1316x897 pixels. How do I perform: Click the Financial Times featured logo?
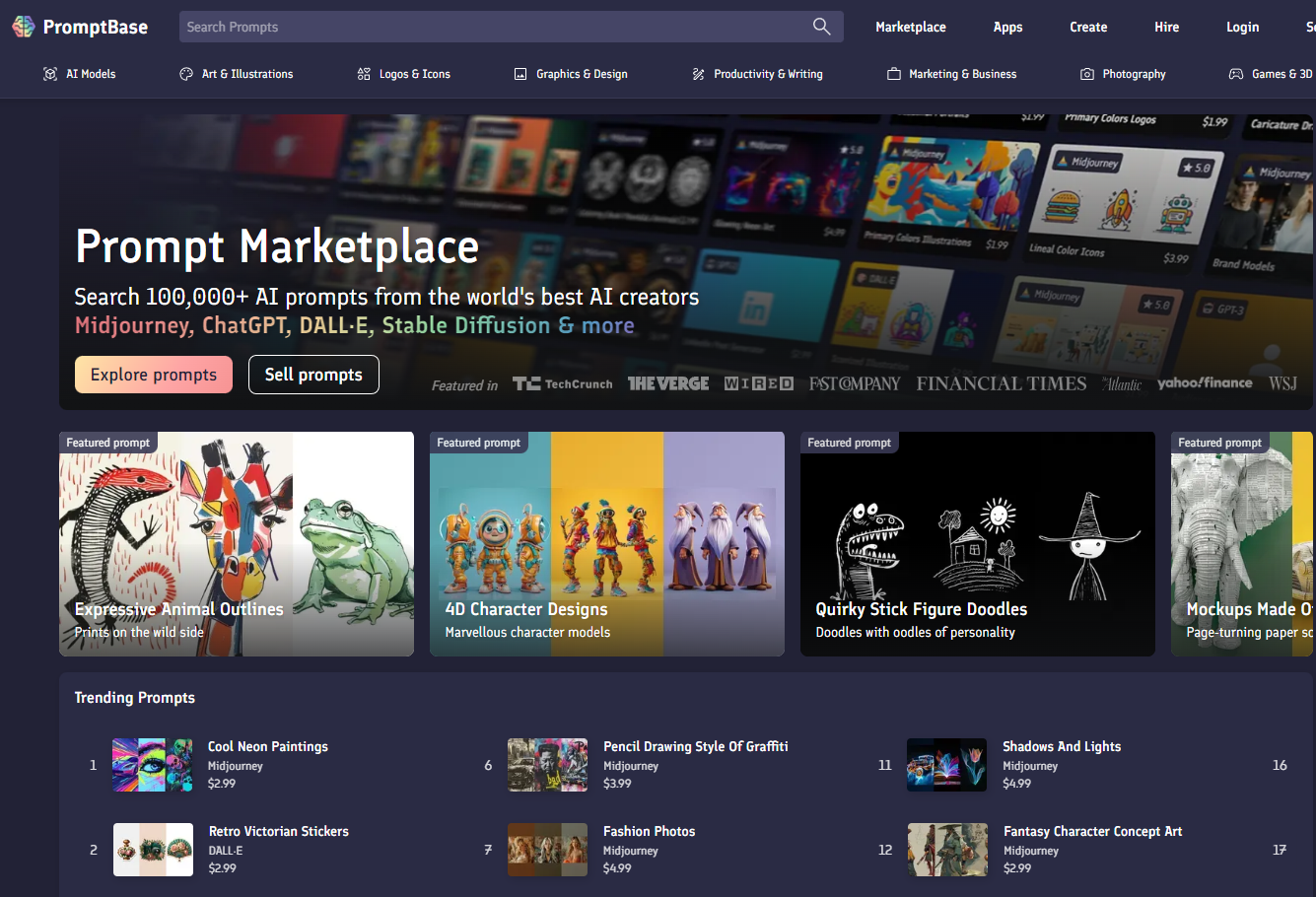pyautogui.click(x=1002, y=383)
